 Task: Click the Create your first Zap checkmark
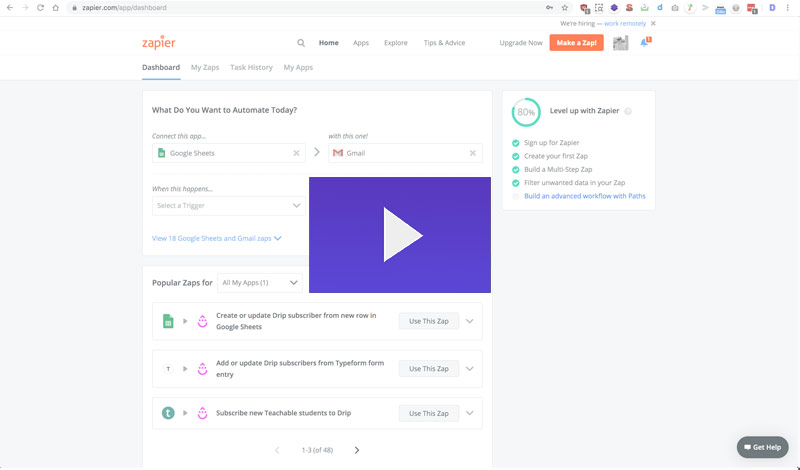(516, 156)
